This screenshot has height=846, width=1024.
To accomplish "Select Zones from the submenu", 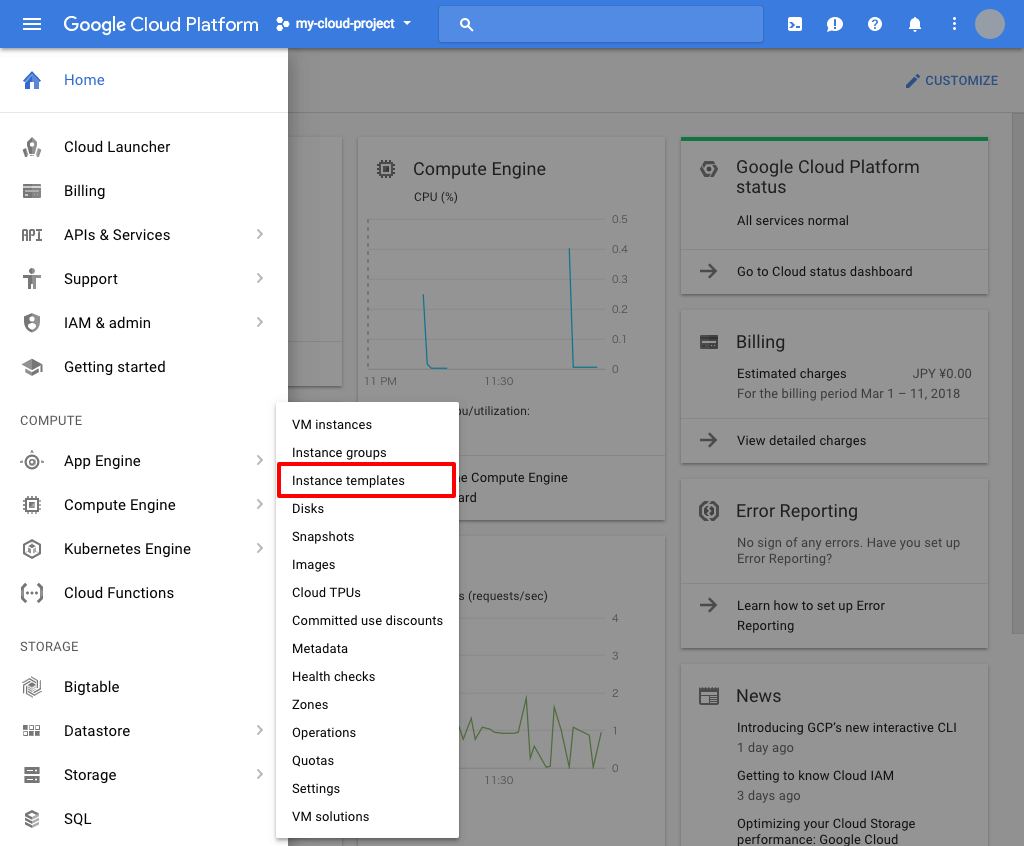I will 367,705.
